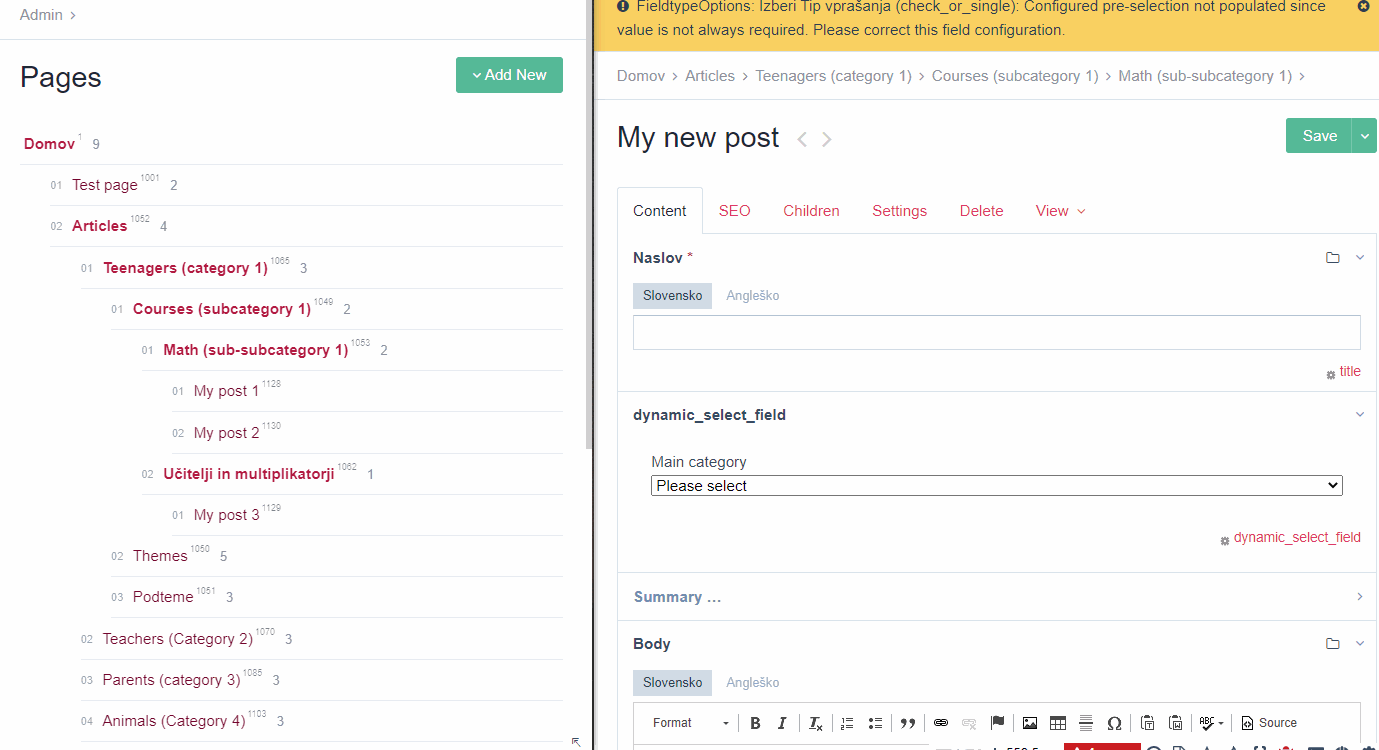Open the Save button dropdown arrow
Image resolution: width=1379 pixels, height=750 pixels.
tap(1365, 136)
